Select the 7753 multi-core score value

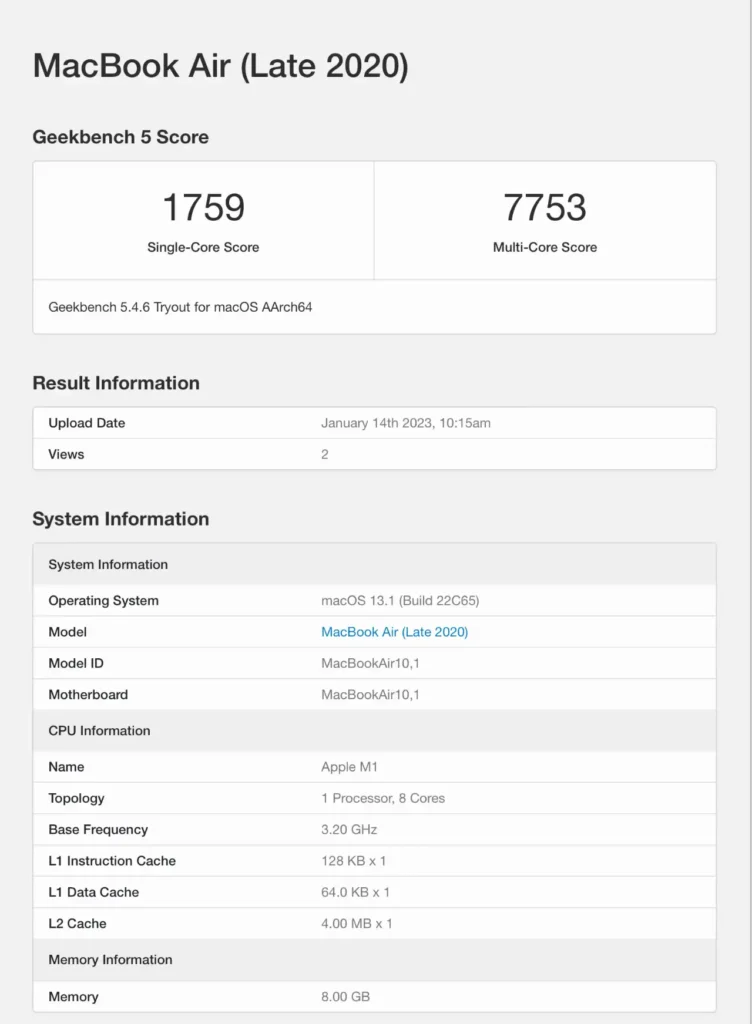pos(544,207)
